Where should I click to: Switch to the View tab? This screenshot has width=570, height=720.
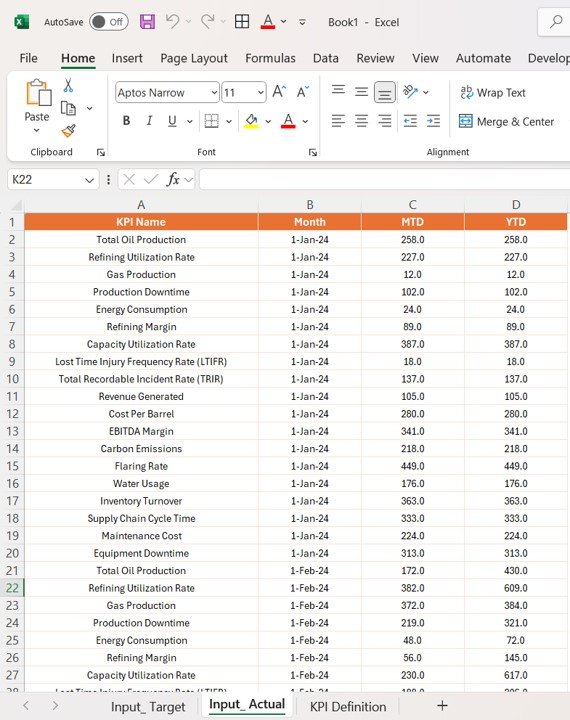425,58
